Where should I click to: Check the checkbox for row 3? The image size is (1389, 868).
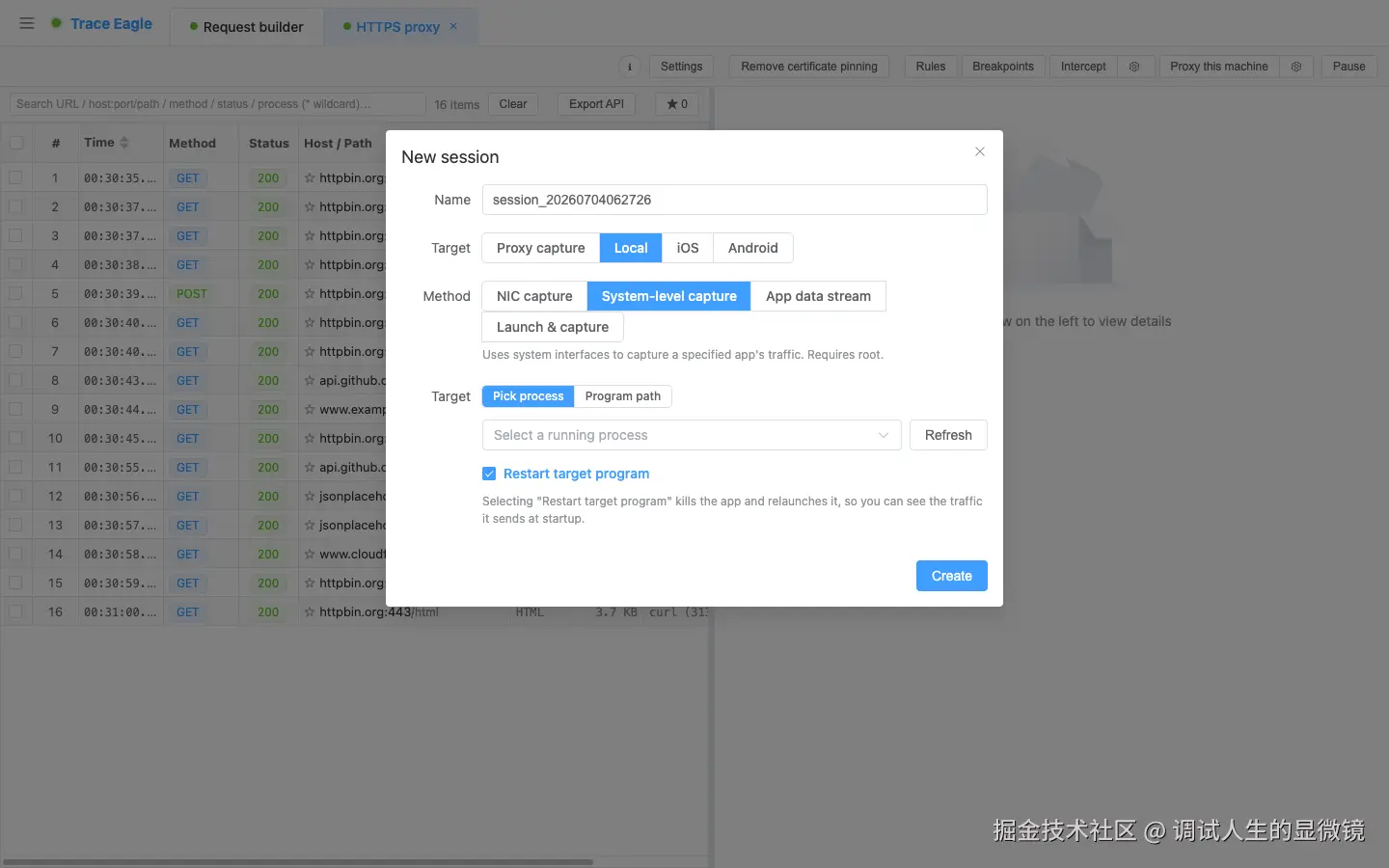coord(16,235)
